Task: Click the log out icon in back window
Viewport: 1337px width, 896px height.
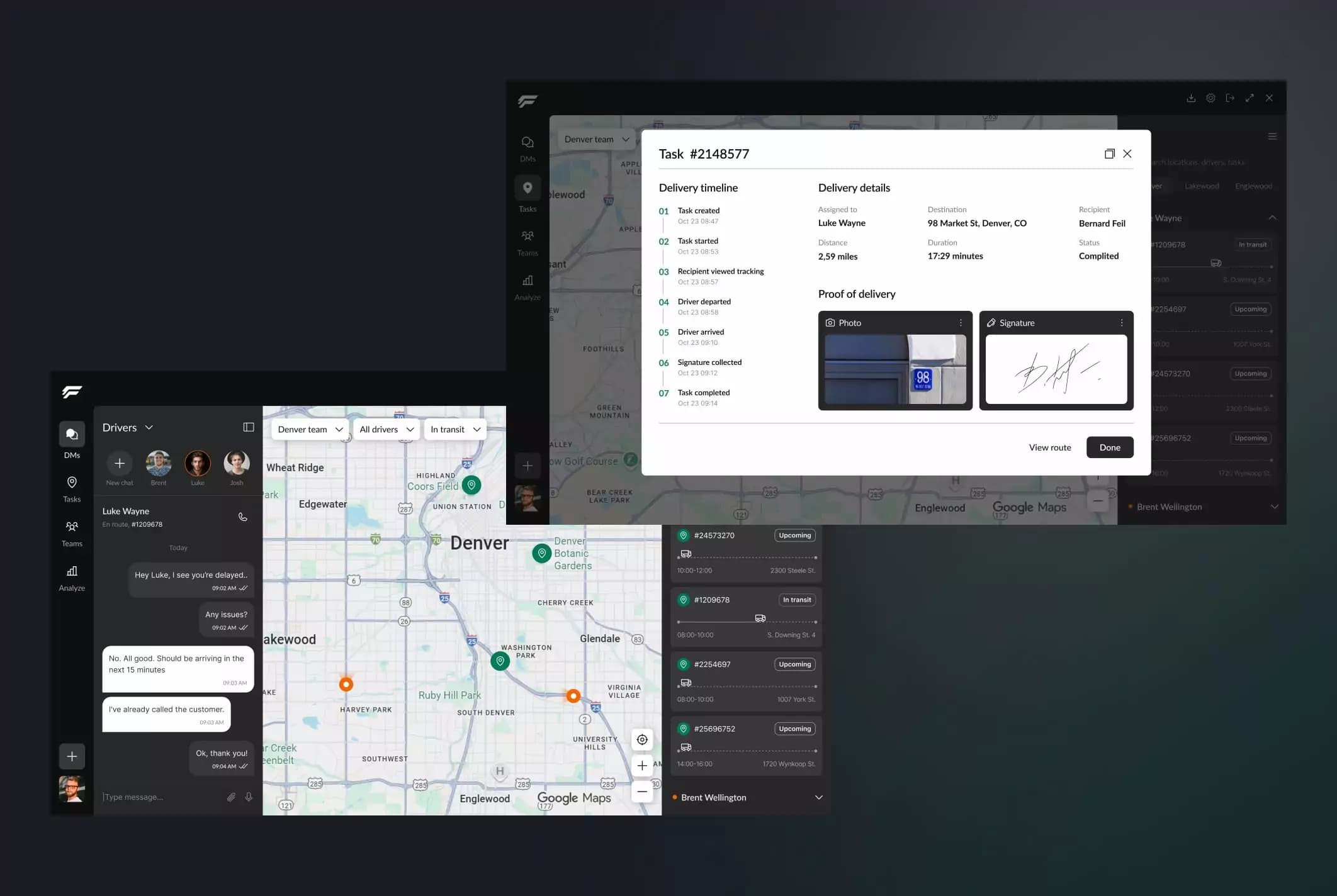Action: click(1230, 98)
